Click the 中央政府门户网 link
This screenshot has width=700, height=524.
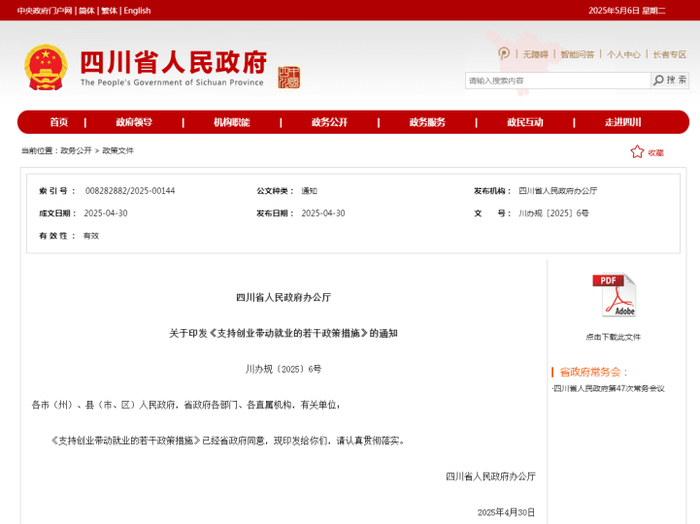(45, 11)
